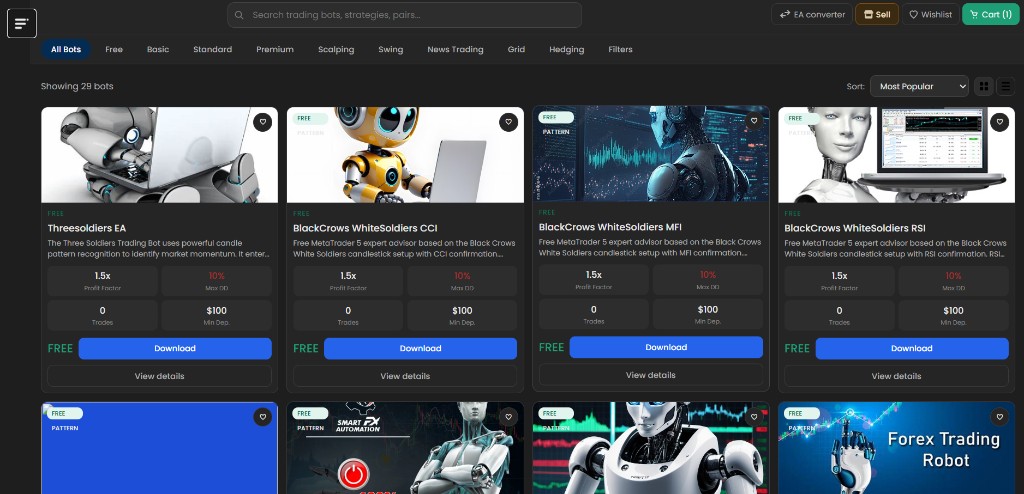Image resolution: width=1024 pixels, height=494 pixels.
Task: Toggle heart on solid blue thumbnail card
Action: (x=263, y=417)
